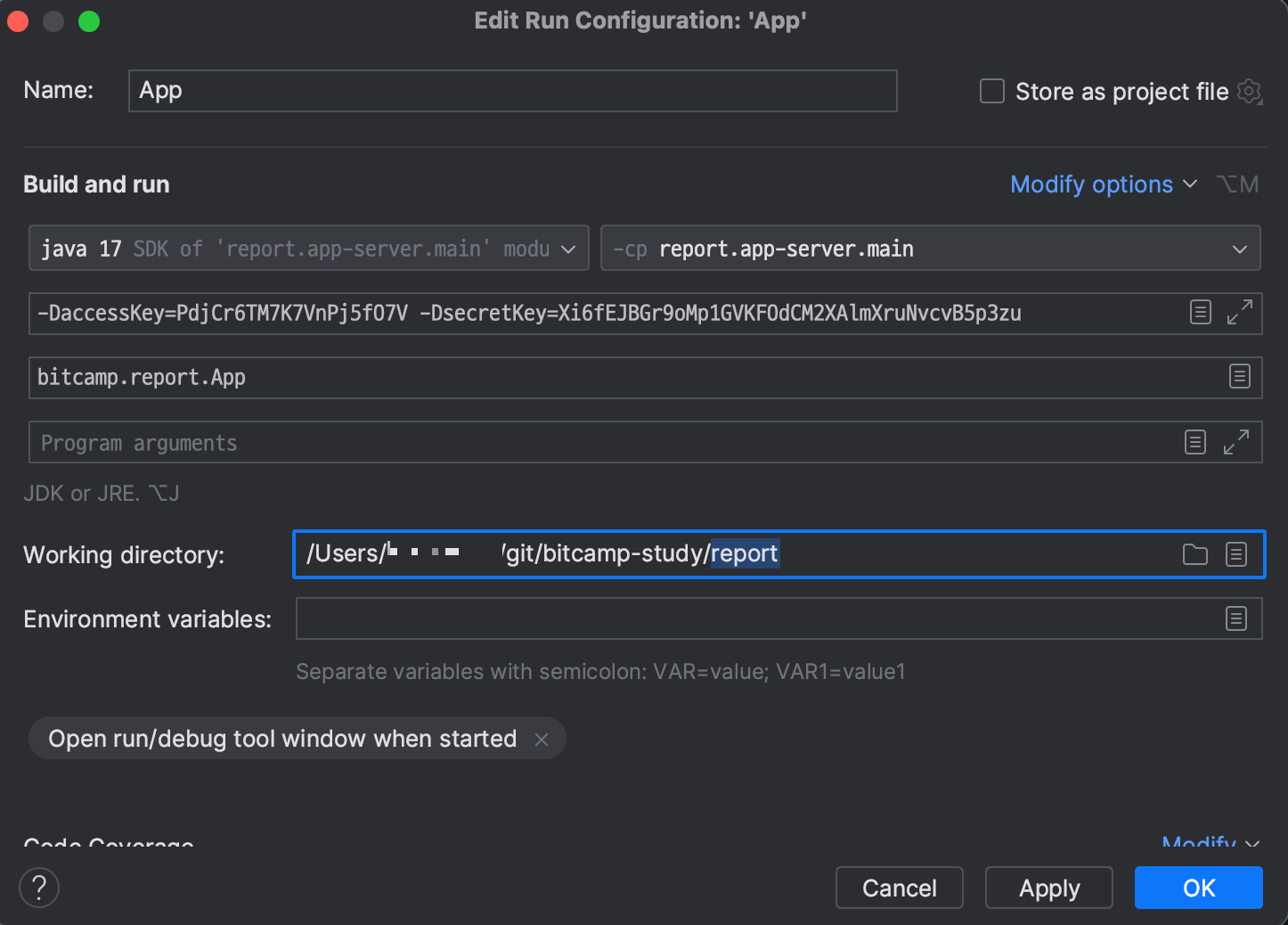
Task: Enable Store as project file checkbox
Action: pyautogui.click(x=992, y=91)
